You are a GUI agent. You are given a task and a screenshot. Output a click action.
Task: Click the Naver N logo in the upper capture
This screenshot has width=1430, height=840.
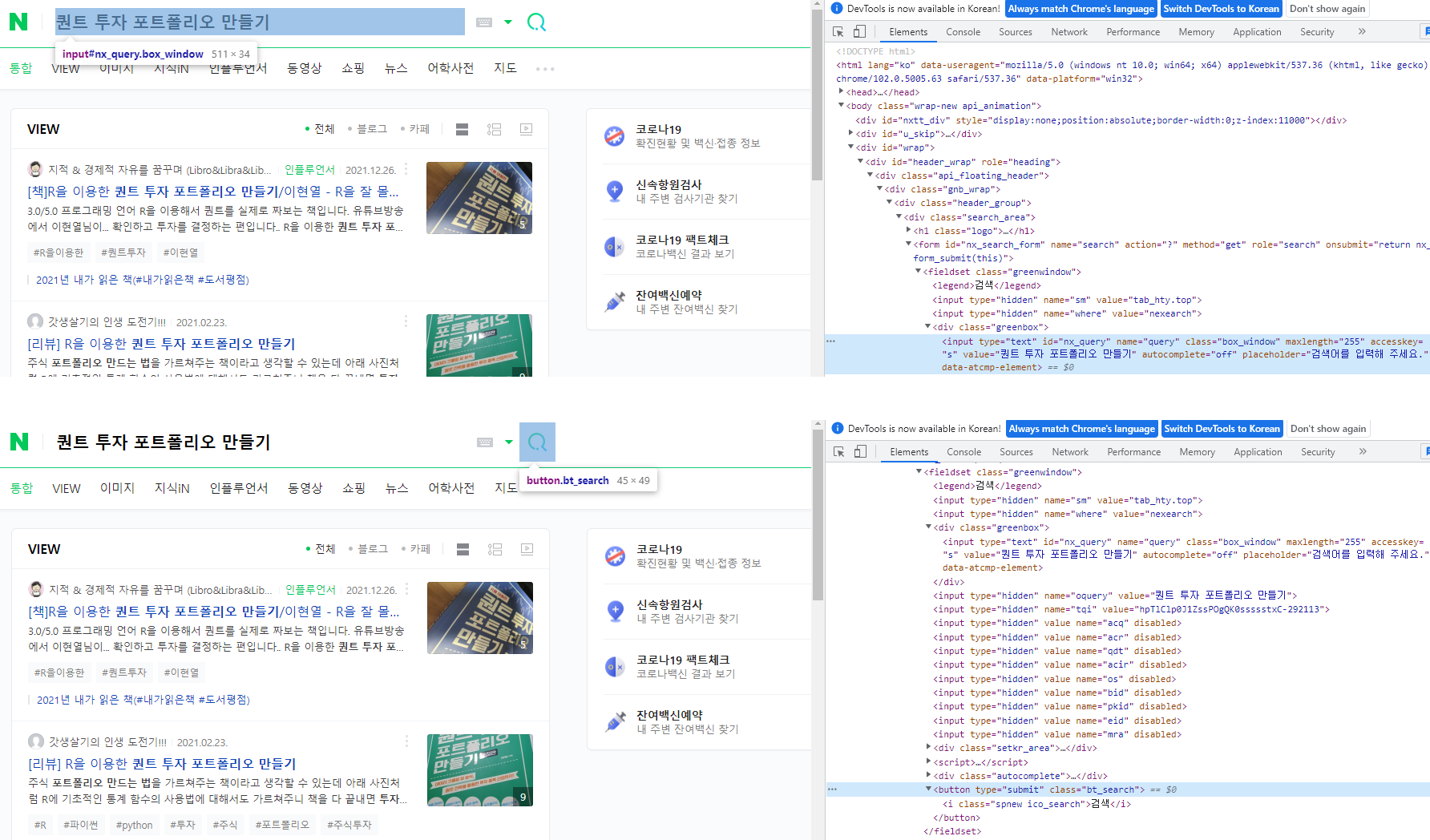point(18,22)
